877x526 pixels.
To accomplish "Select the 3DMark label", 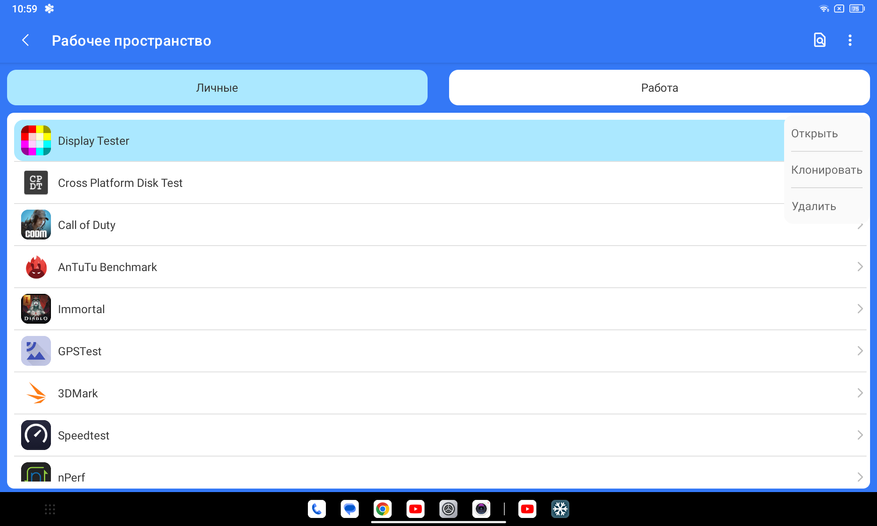I will [x=78, y=393].
